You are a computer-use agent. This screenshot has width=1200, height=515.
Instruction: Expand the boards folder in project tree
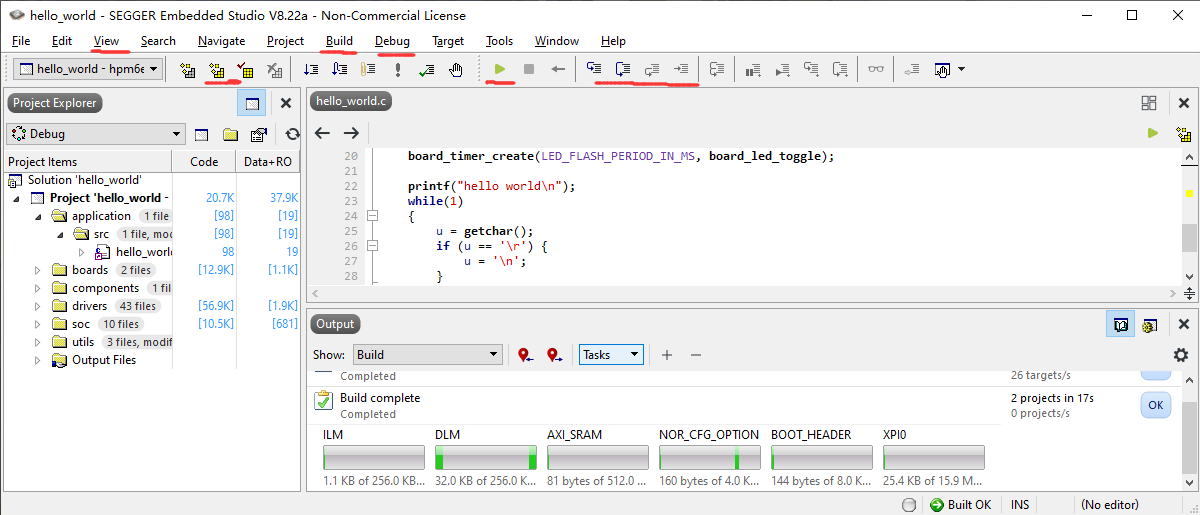[x=39, y=270]
